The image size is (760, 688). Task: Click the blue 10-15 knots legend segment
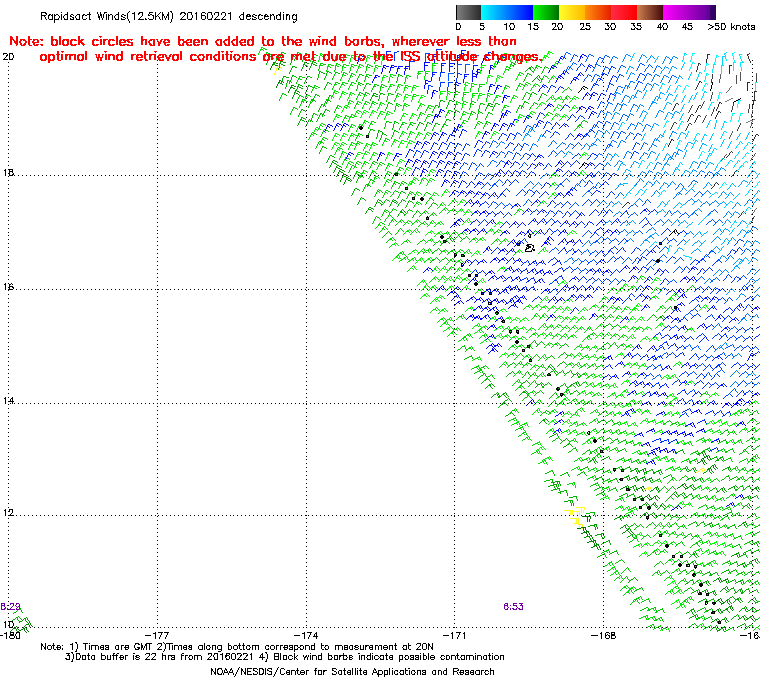[520, 12]
